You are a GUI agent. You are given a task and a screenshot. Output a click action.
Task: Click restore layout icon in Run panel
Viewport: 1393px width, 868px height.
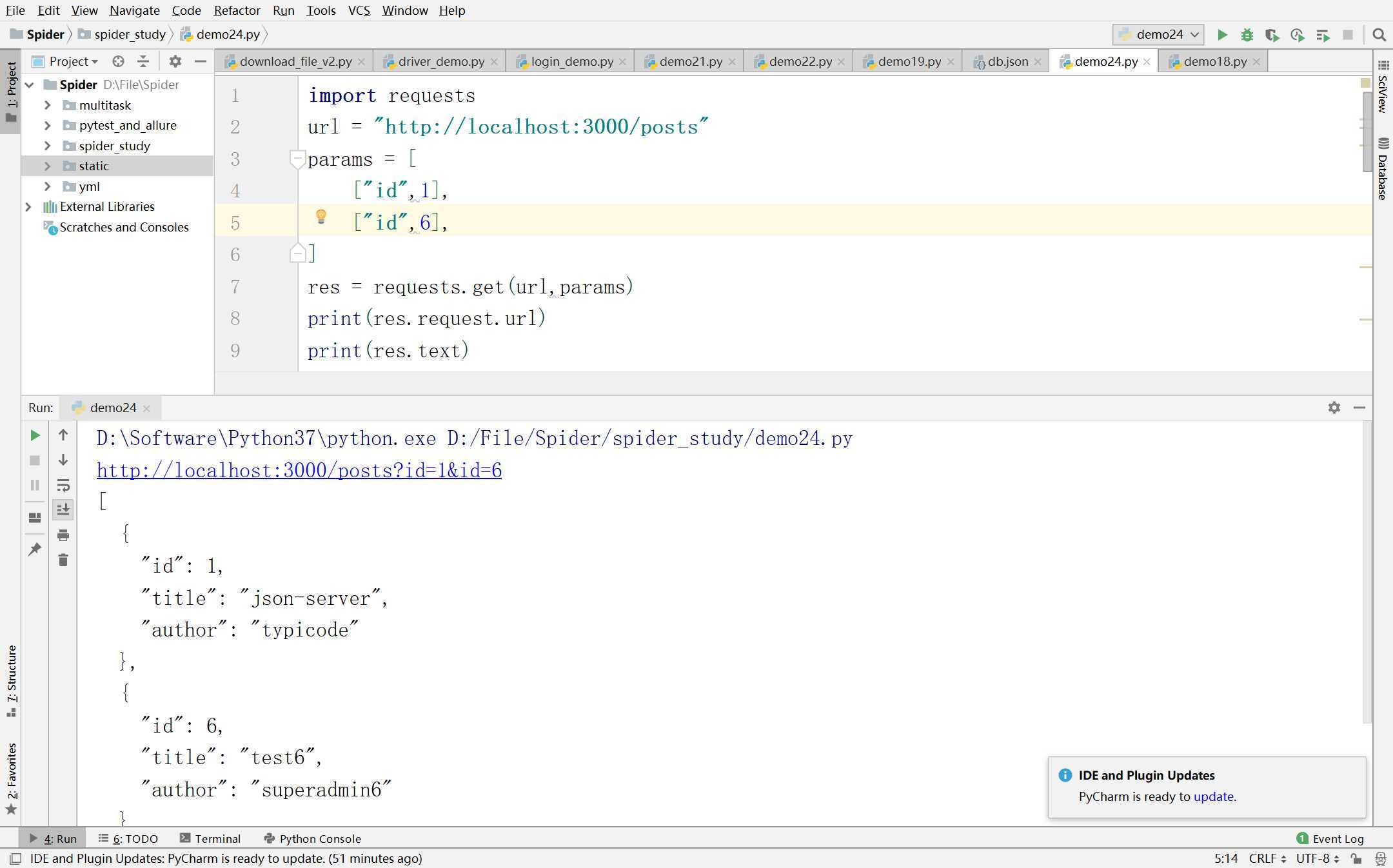(35, 518)
